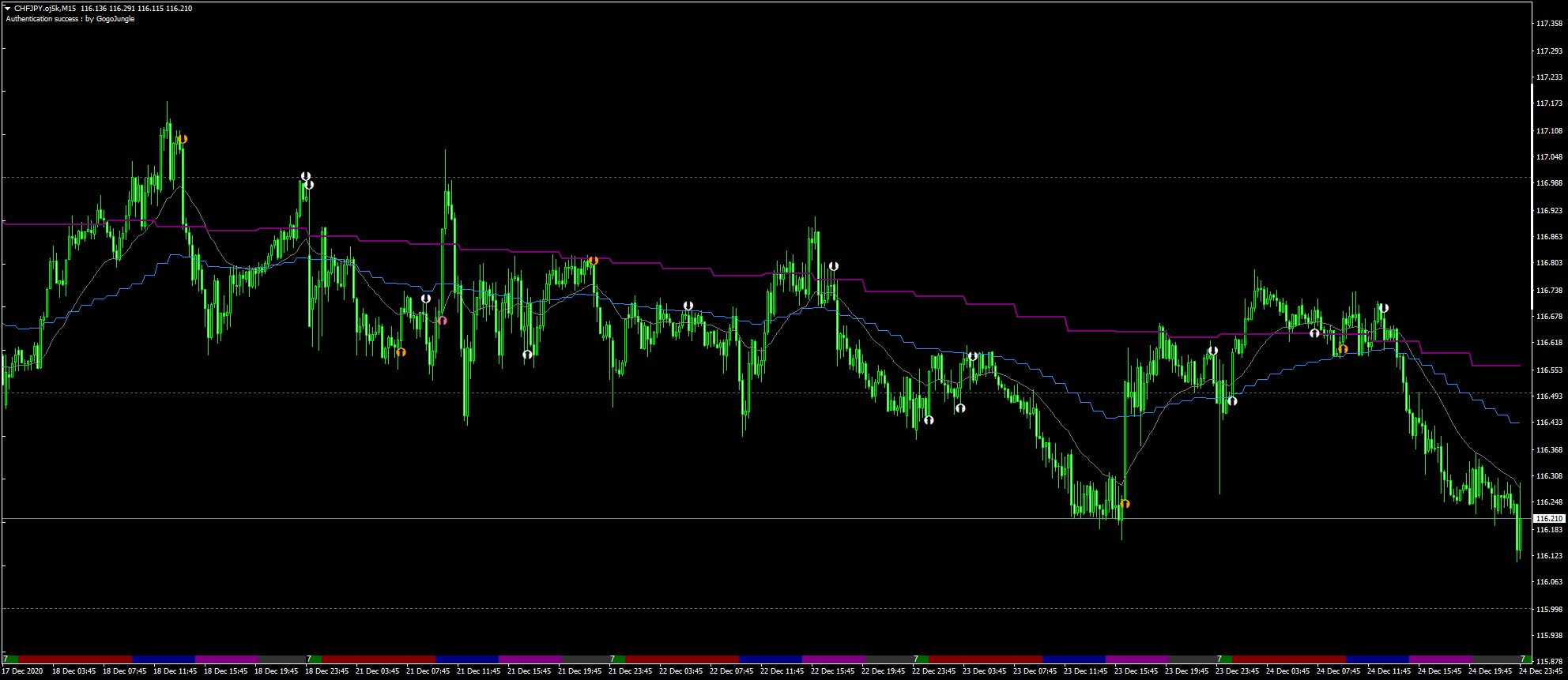Select the orange arrow near 24 Dec 07:45

1343,349
